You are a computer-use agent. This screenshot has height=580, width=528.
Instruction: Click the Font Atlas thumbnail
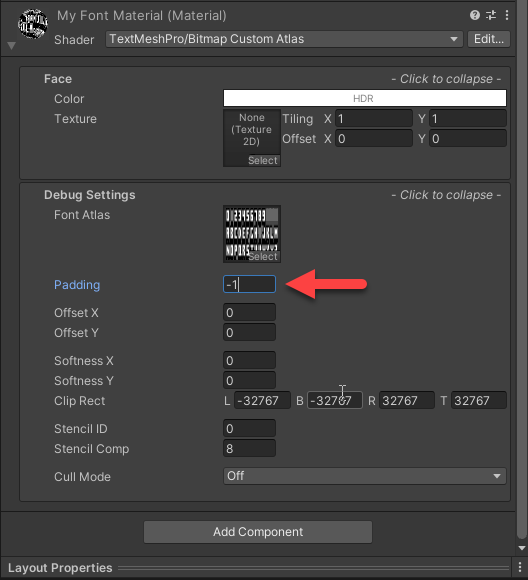click(x=252, y=234)
